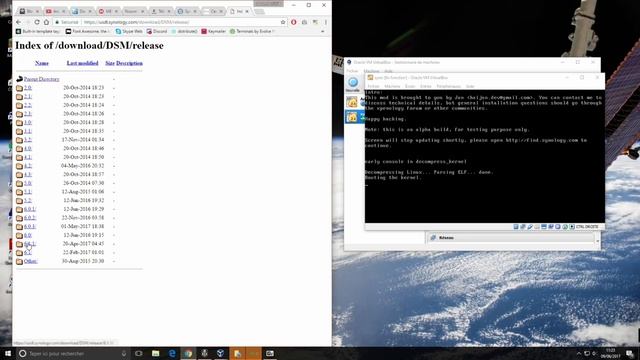Screen dimensions: 640x360
Task: Open the 4.2/ directory link
Action: click(x=27, y=166)
